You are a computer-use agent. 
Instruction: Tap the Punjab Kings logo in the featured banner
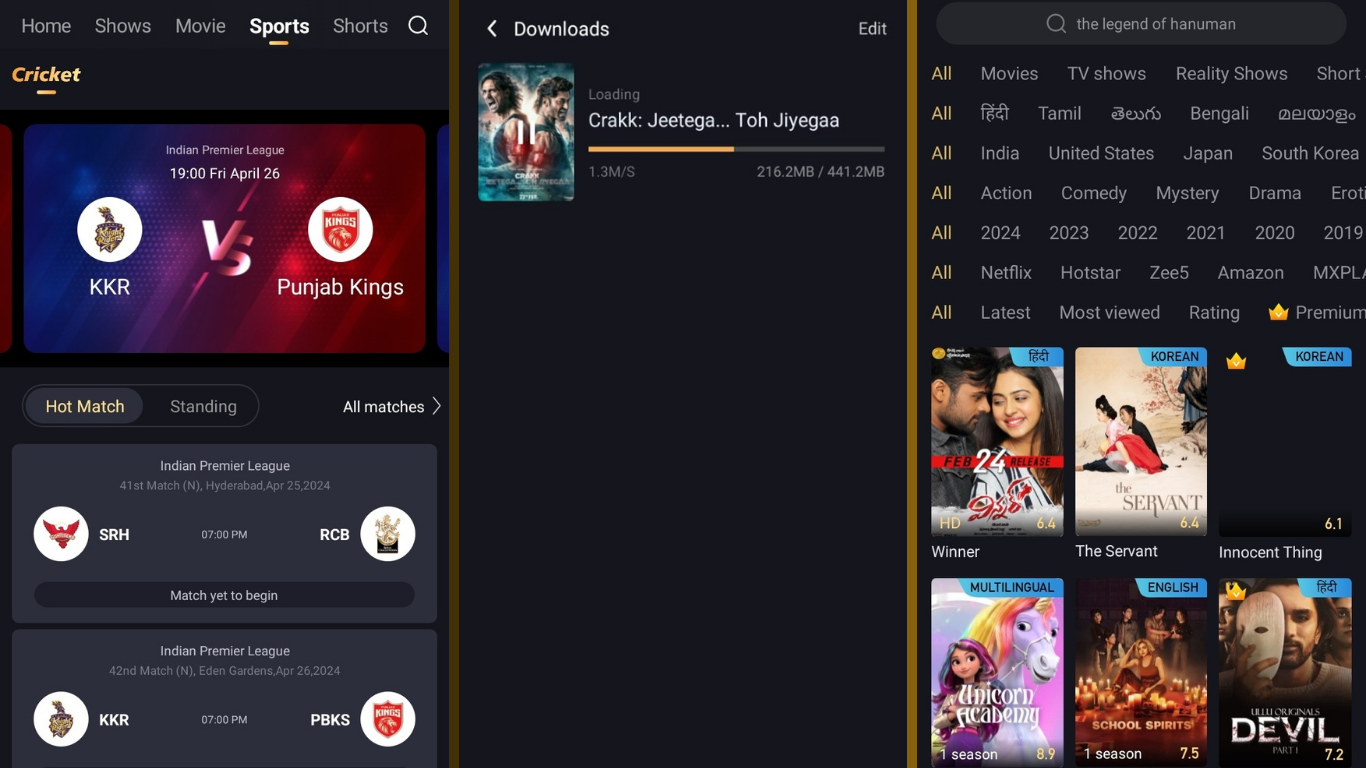(340, 230)
